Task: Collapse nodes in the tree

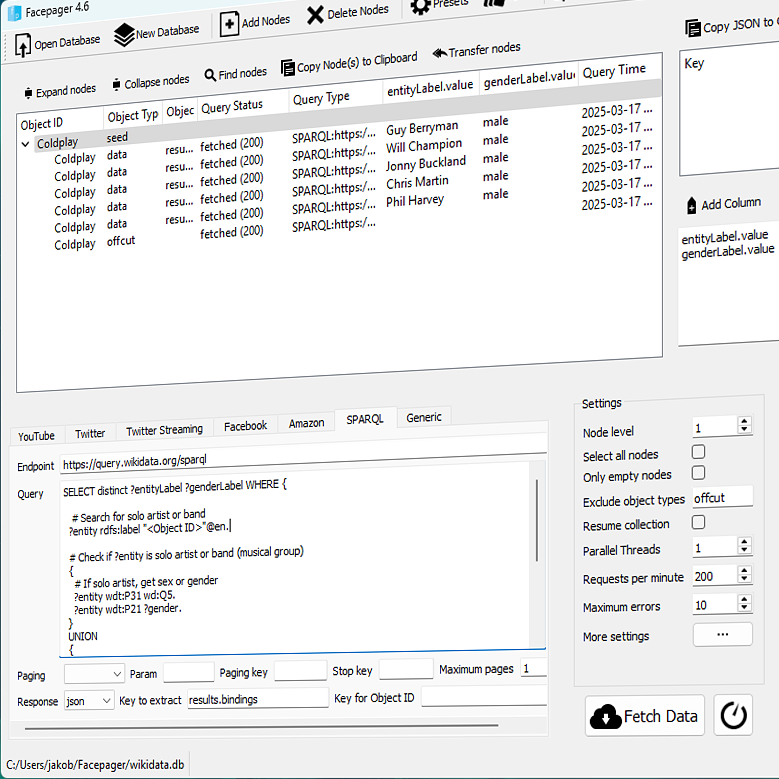Action: pyautogui.click(x=116, y=84)
